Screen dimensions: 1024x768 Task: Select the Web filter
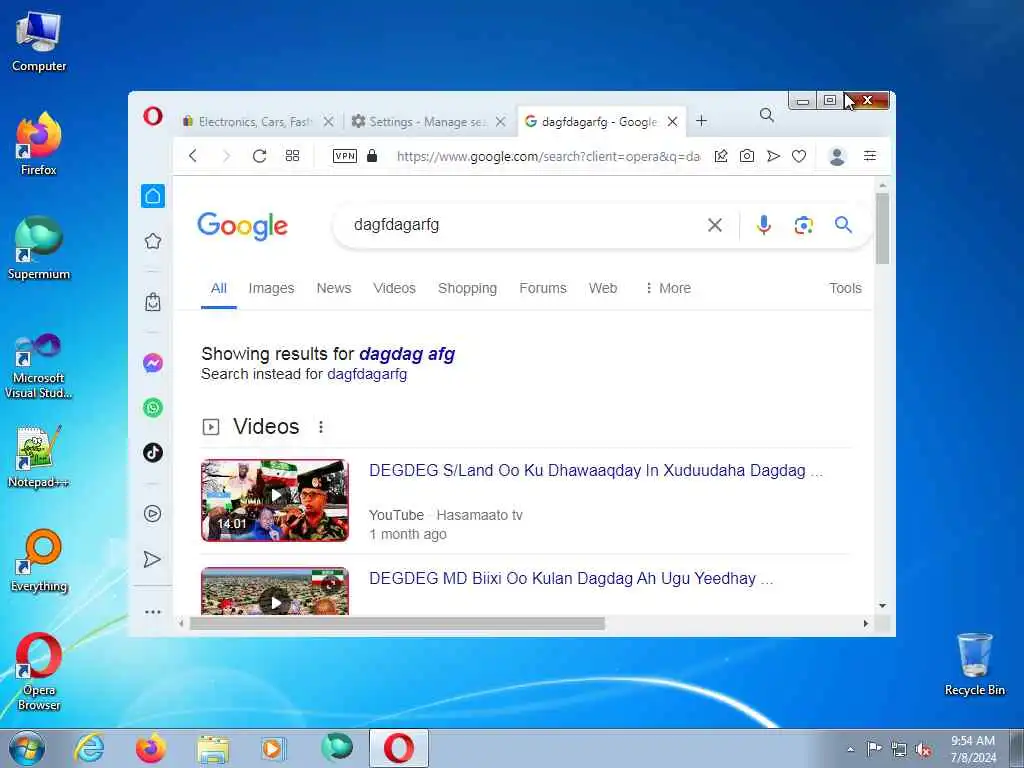coord(603,288)
